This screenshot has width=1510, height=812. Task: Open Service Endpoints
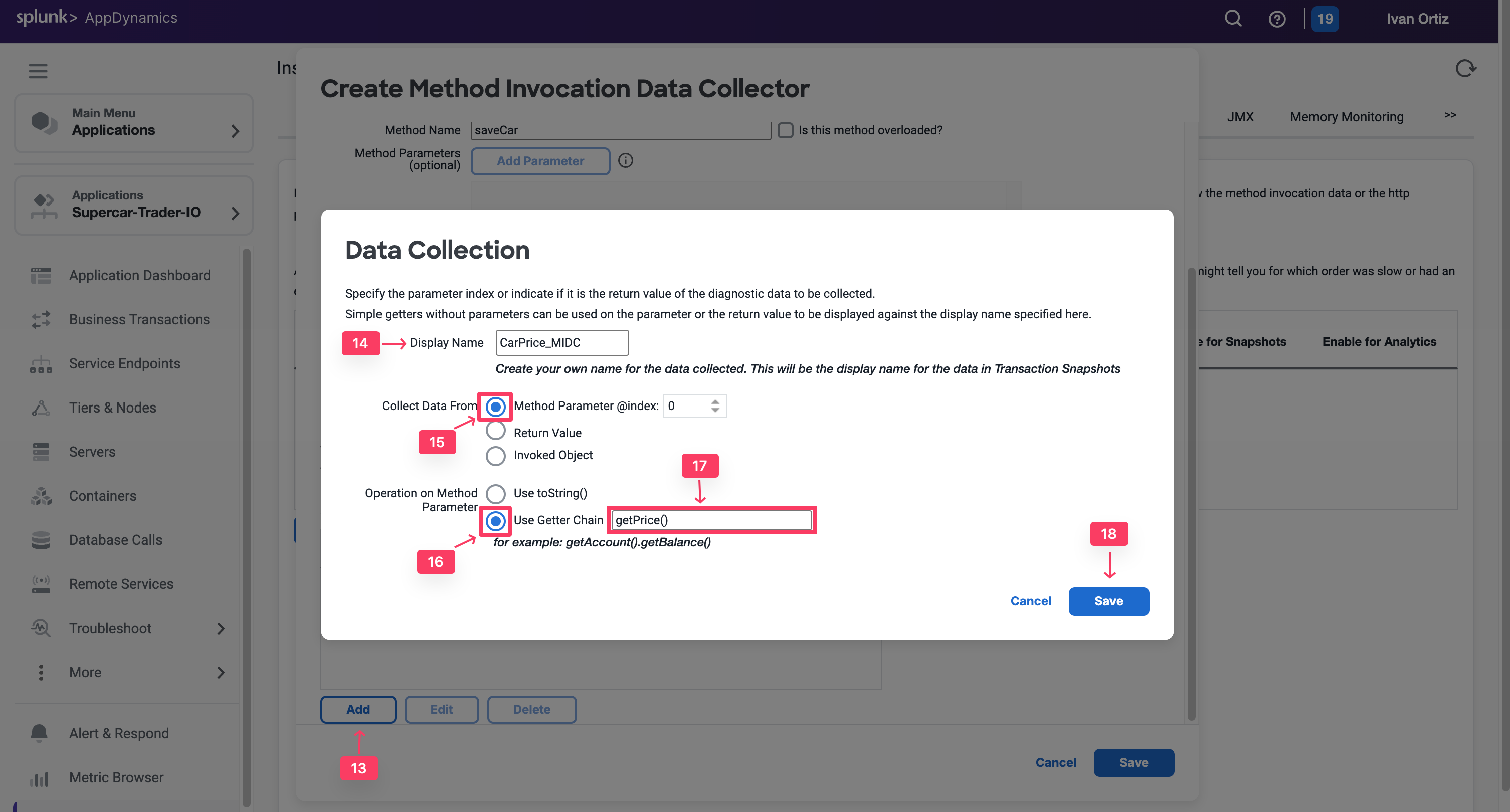tap(124, 363)
